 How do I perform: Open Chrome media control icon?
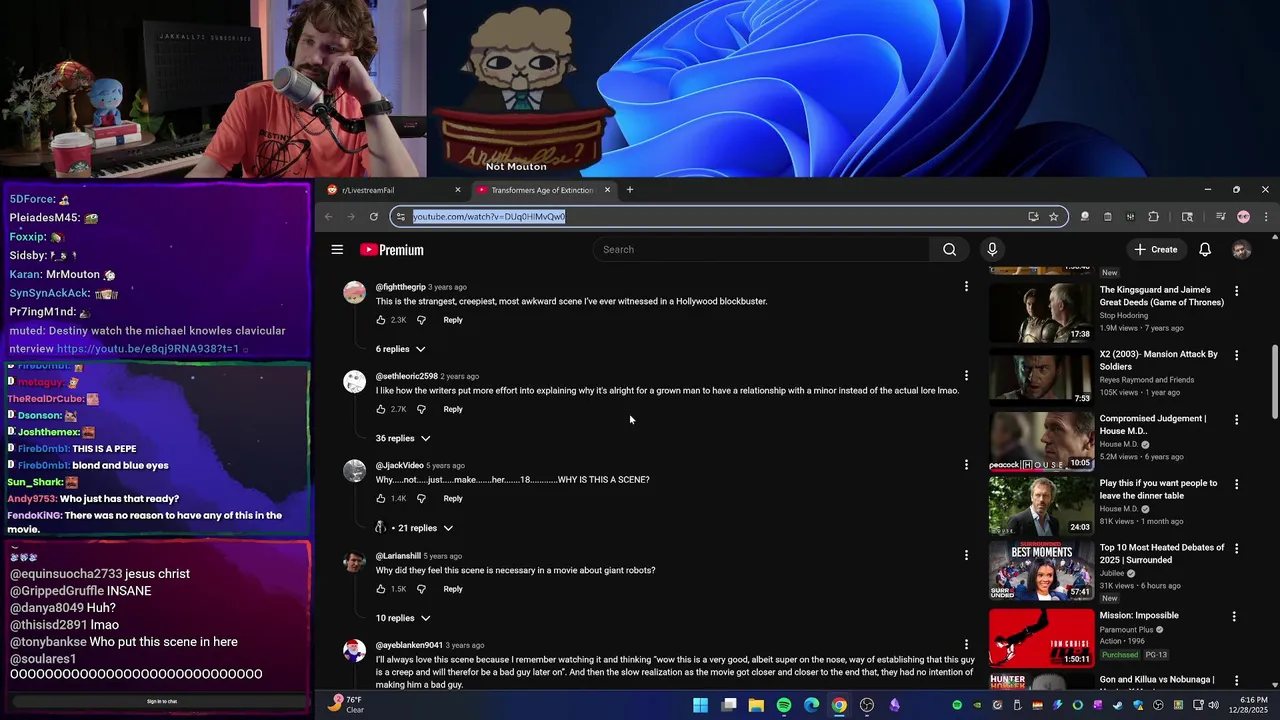1220,217
